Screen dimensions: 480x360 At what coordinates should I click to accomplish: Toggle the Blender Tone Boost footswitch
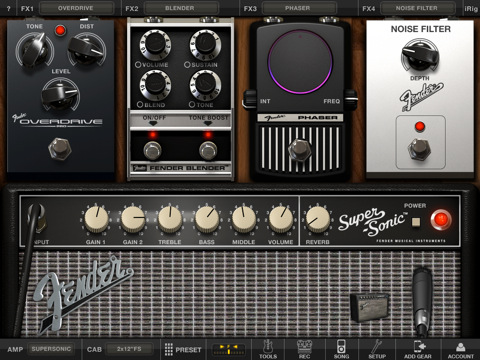pos(208,150)
